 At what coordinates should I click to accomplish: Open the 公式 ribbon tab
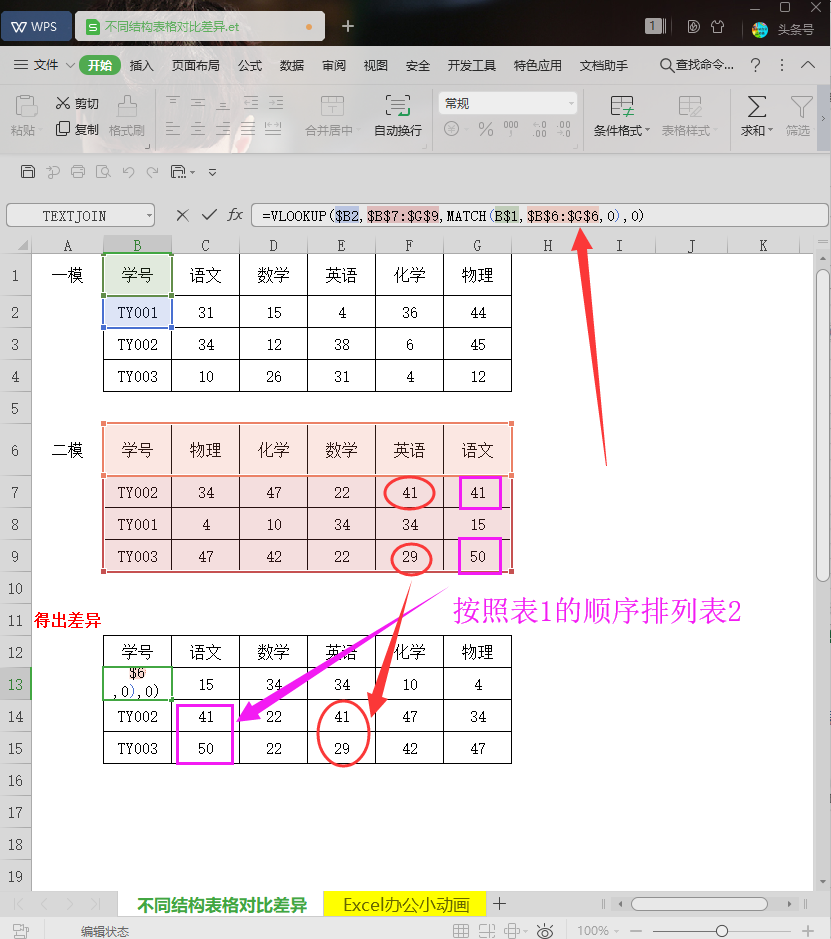(250, 65)
